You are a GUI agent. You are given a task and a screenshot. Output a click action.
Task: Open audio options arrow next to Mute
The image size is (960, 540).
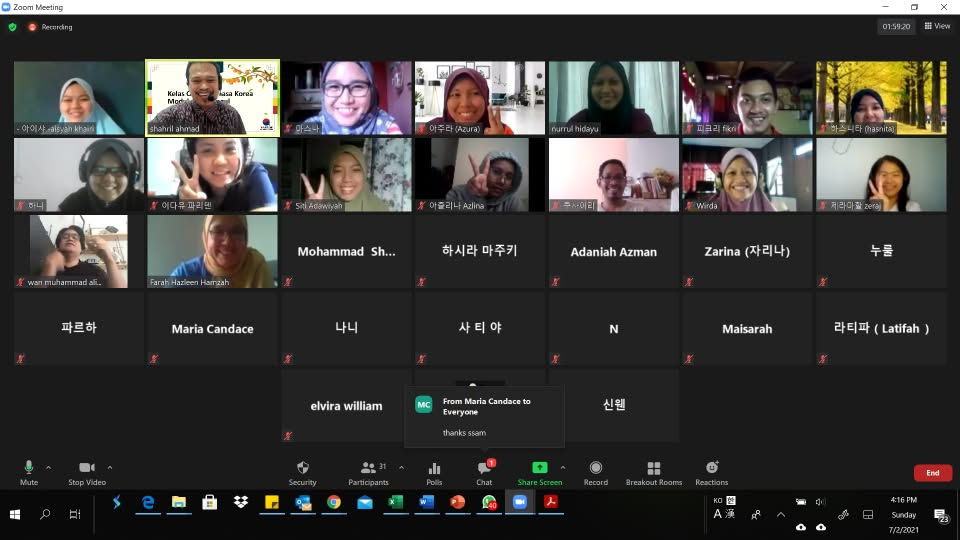[48, 468]
